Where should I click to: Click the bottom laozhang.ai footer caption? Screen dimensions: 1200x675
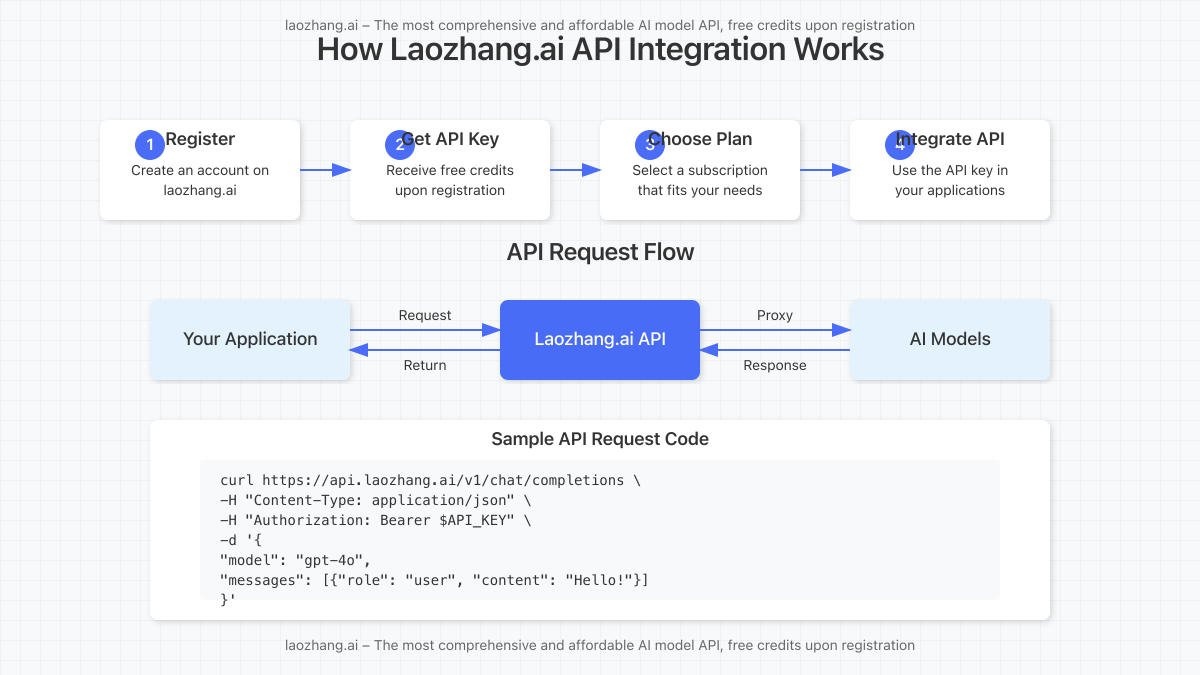(x=600, y=645)
